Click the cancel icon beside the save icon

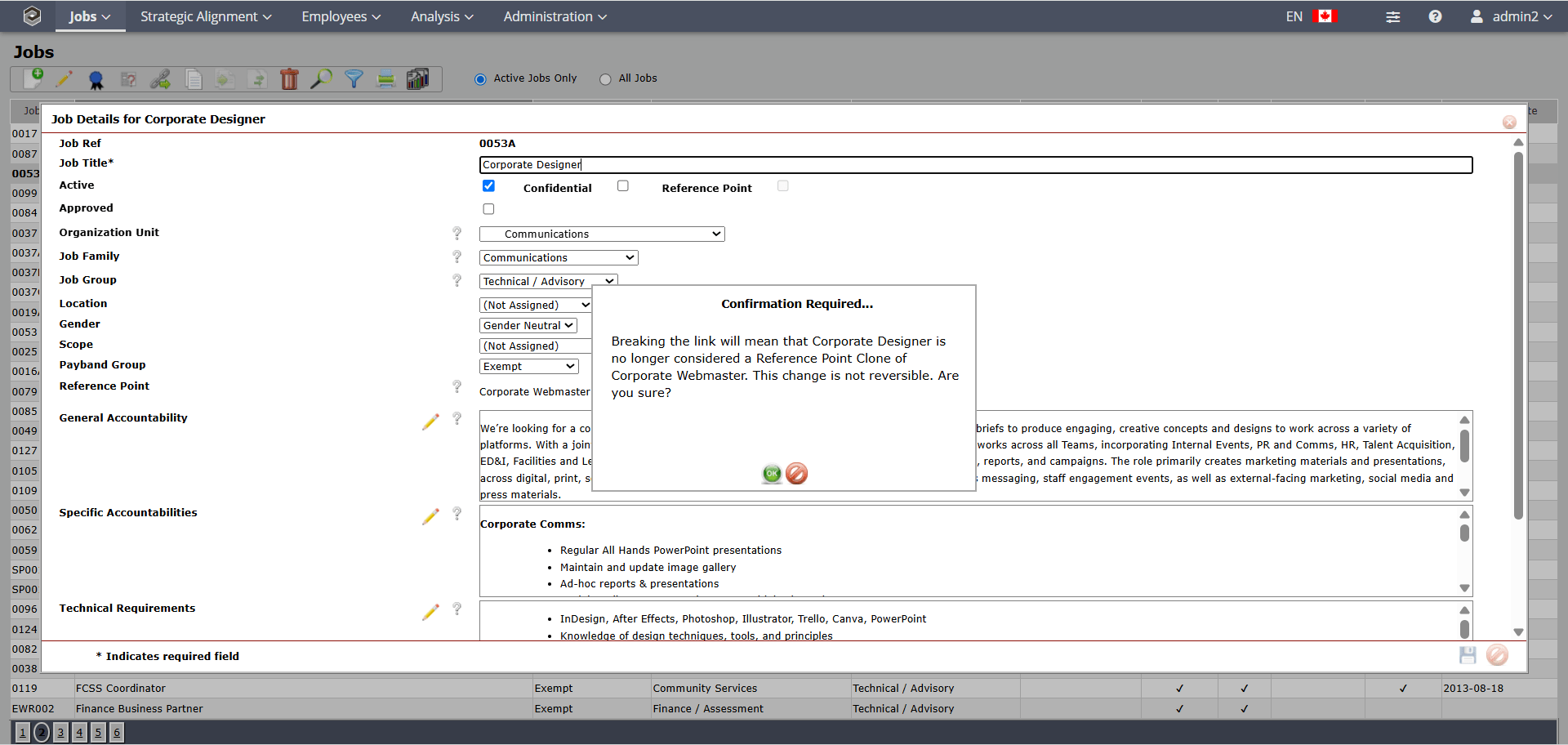(1497, 655)
